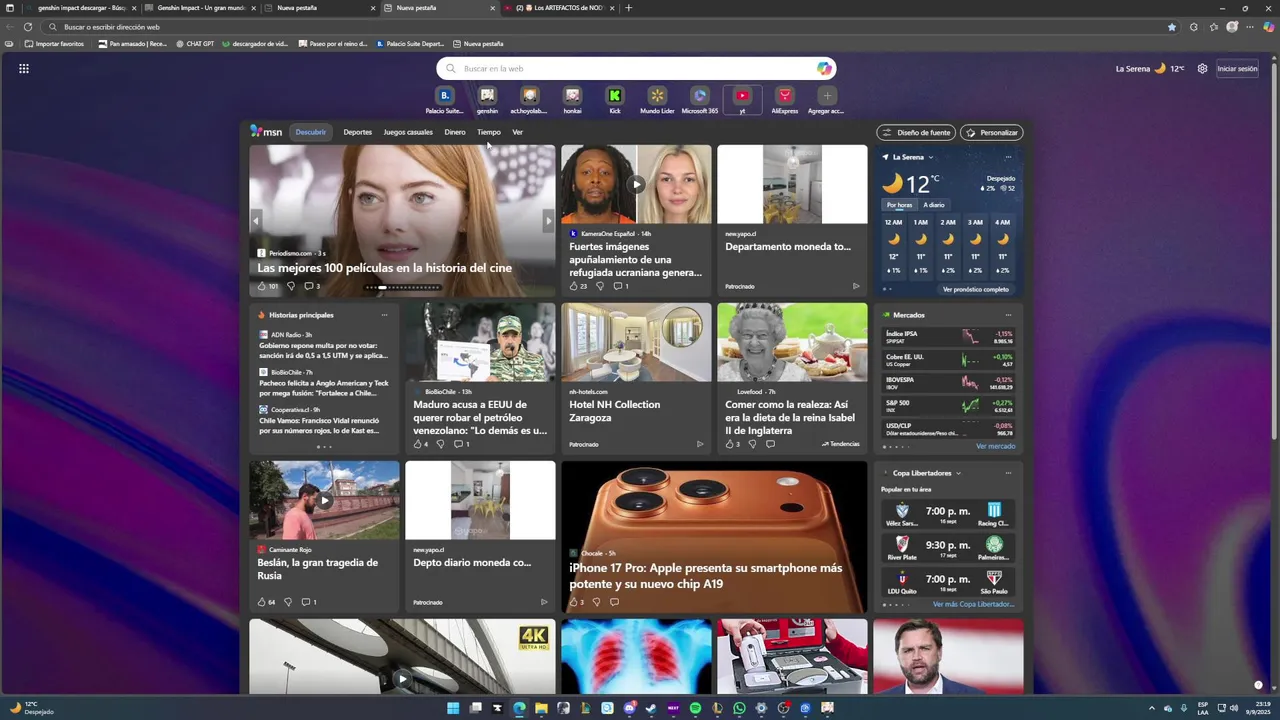
Task: Go to next featured carousel story
Action: 548,221
